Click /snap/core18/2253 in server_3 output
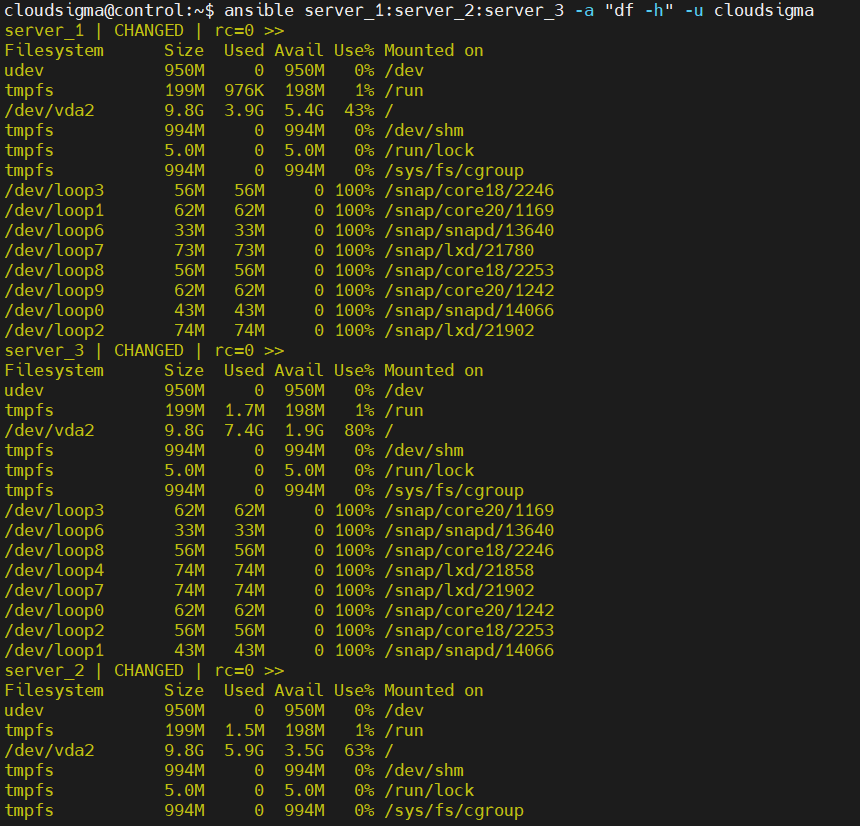Screen dimensions: 860x826 (x=469, y=631)
